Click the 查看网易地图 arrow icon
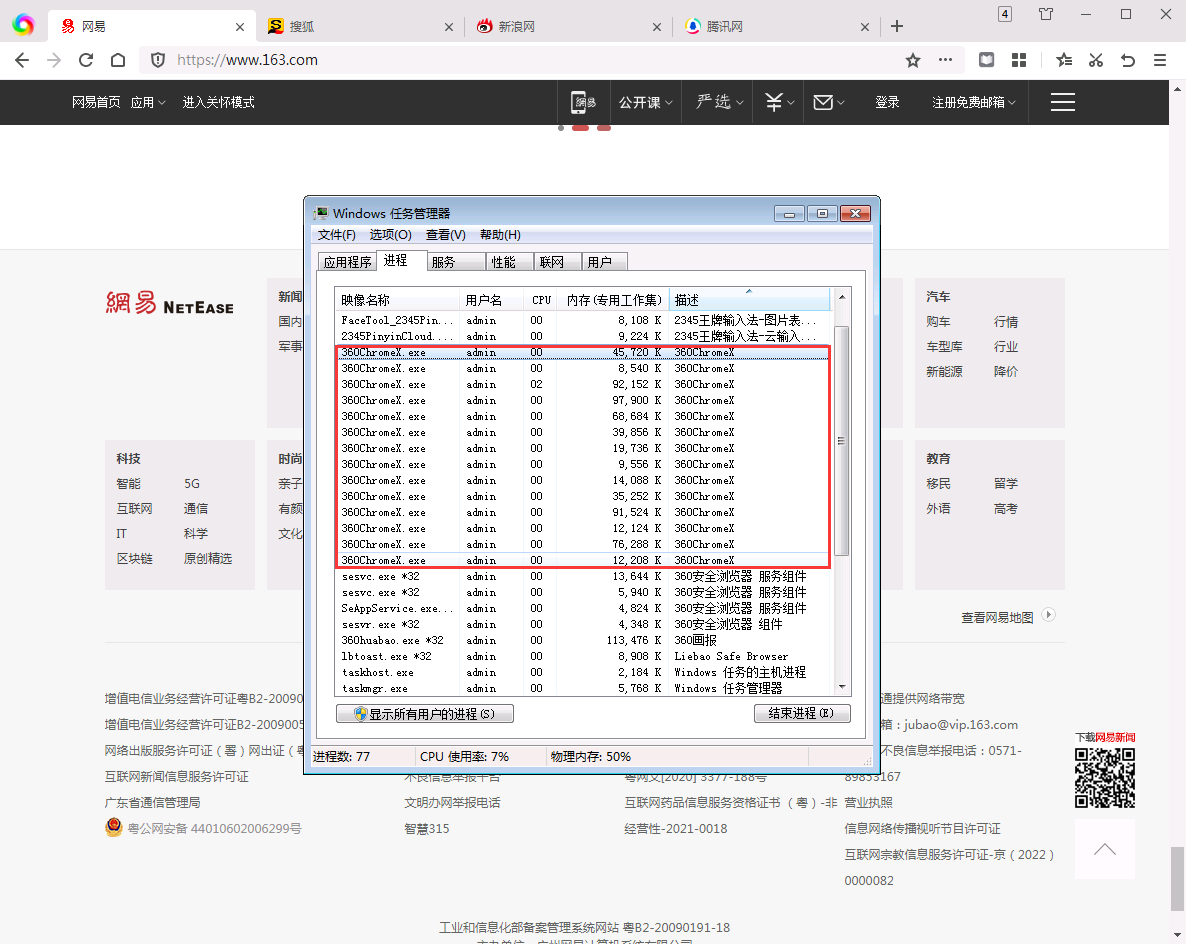The height and width of the screenshot is (944, 1186). coord(1048,615)
